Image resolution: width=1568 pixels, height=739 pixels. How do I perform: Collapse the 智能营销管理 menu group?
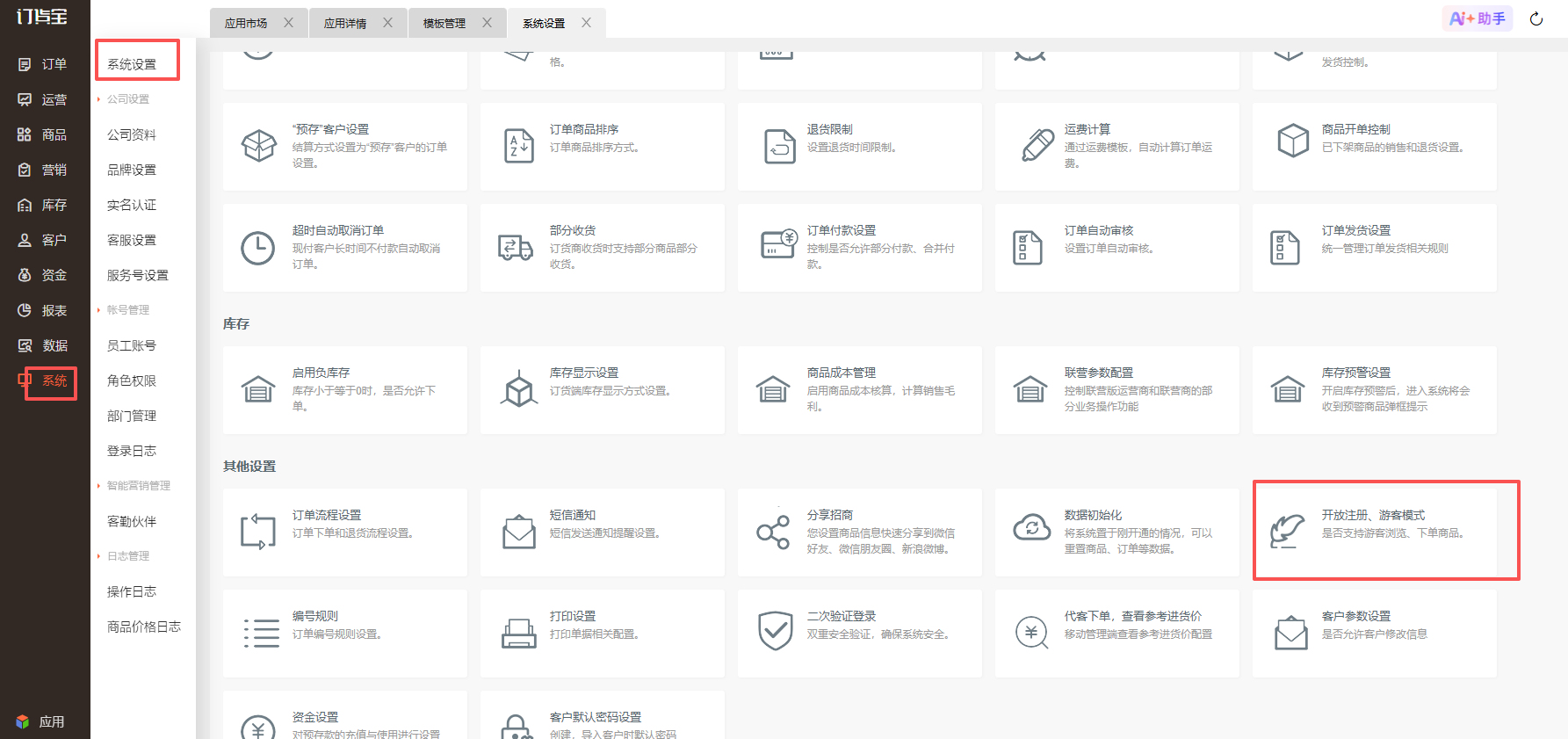[139, 486]
